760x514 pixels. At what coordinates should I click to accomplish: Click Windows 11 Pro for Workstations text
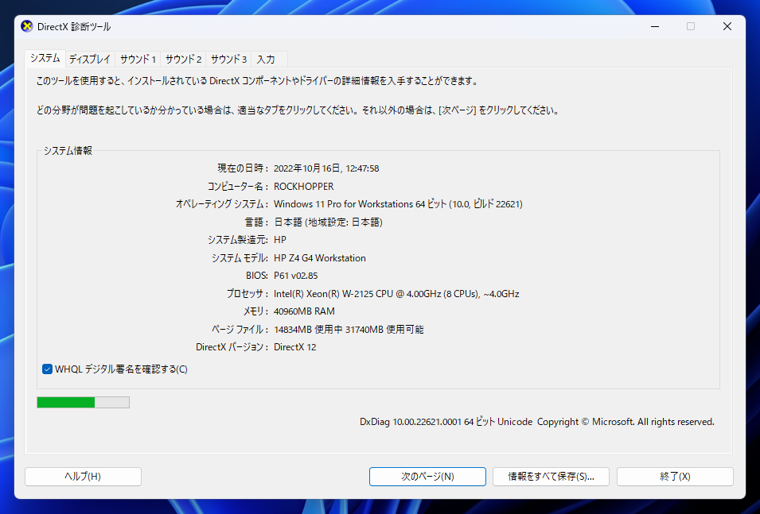398,204
